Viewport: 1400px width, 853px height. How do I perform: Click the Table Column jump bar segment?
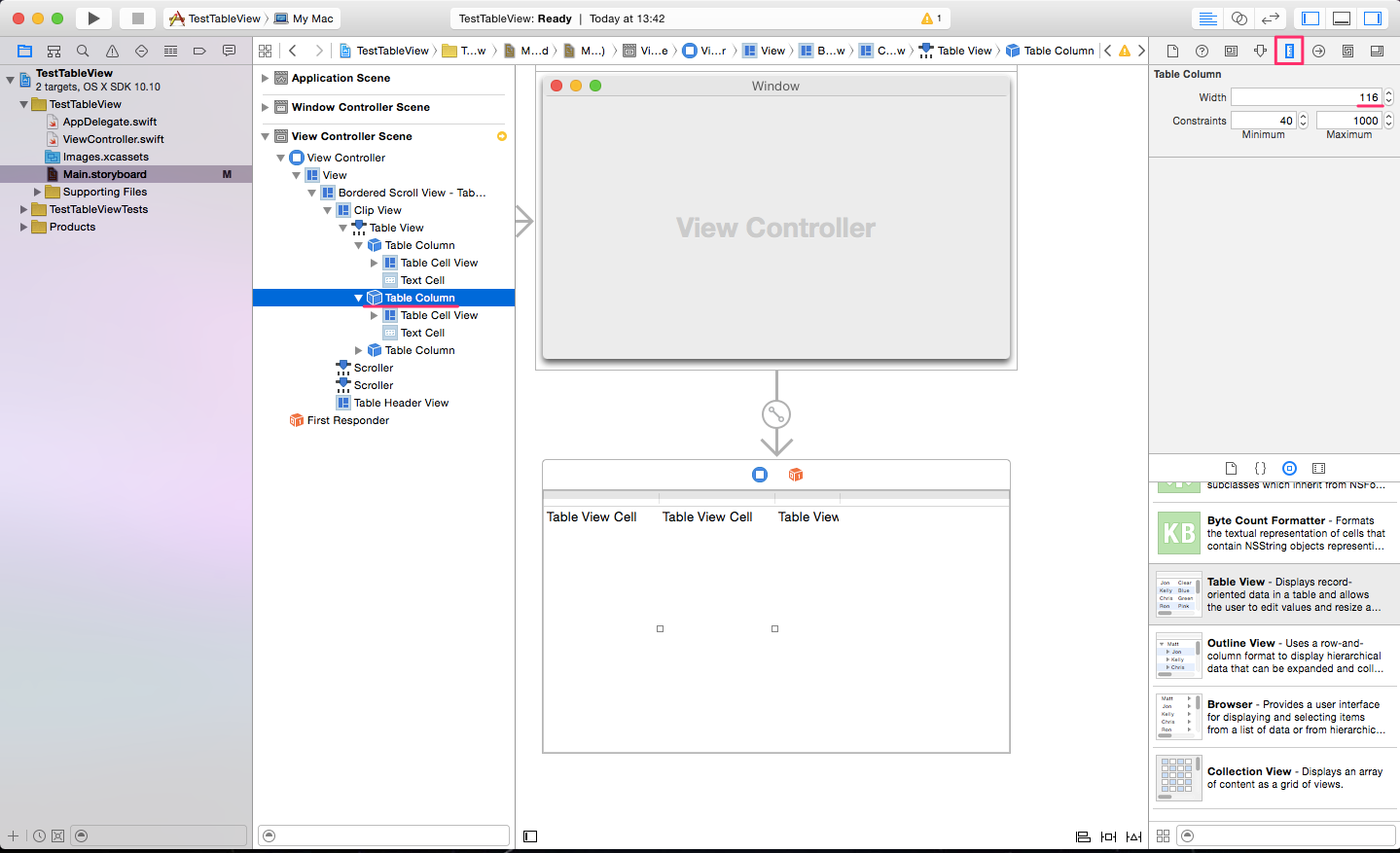click(1050, 51)
